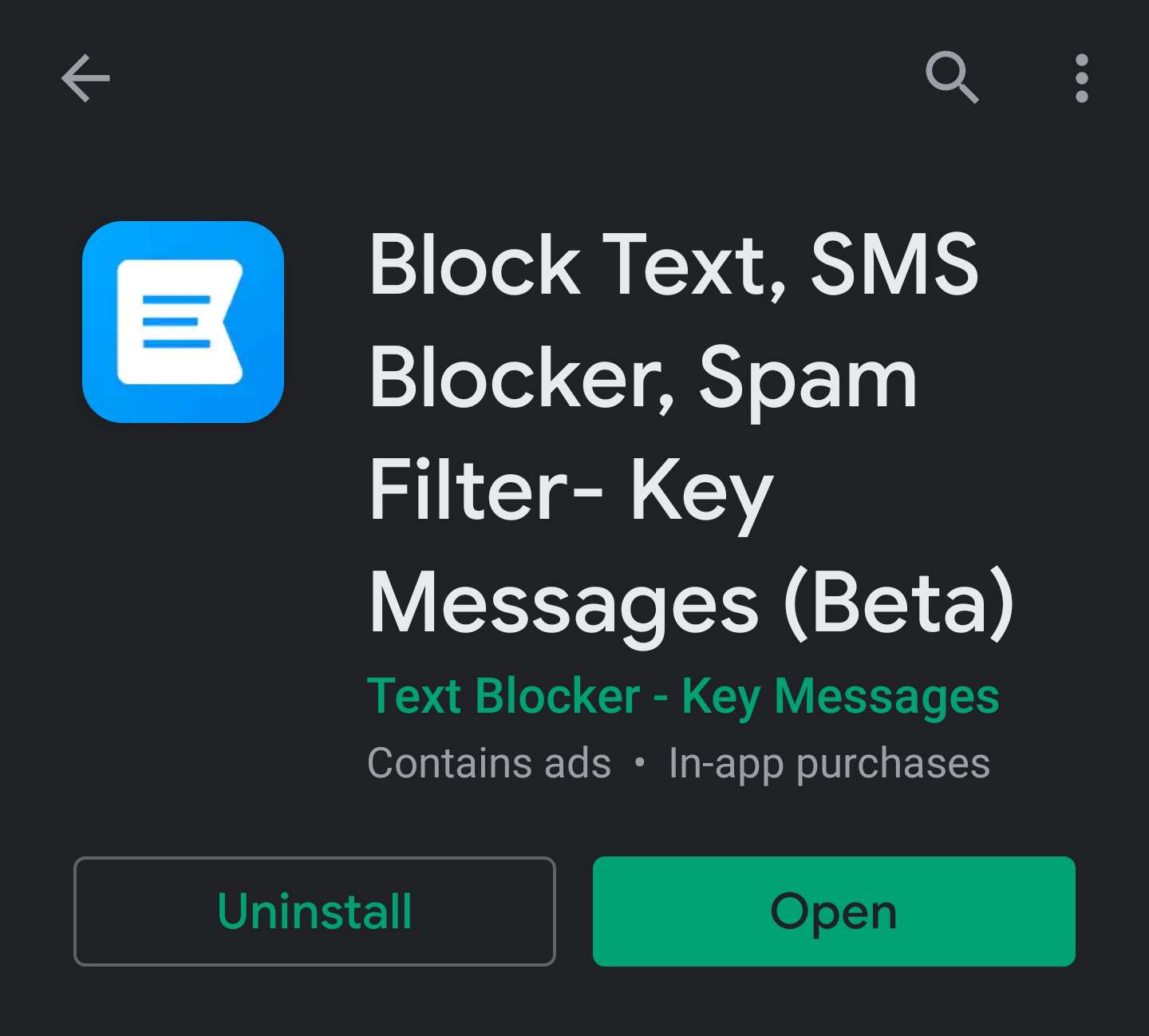This screenshot has height=1036, width=1149.
Task: Open search with the magnifier icon
Action: 952,78
